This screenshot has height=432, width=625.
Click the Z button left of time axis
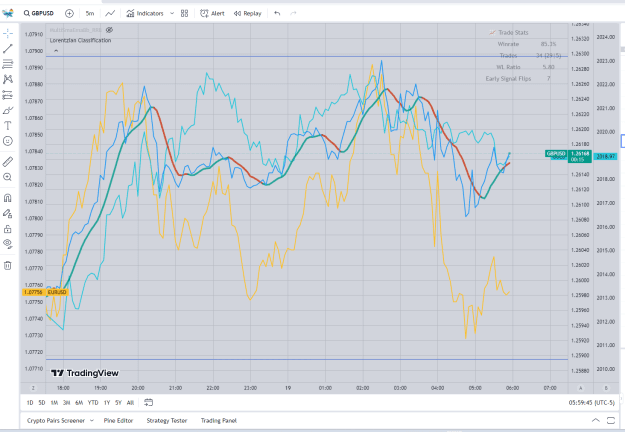[x=33, y=388]
